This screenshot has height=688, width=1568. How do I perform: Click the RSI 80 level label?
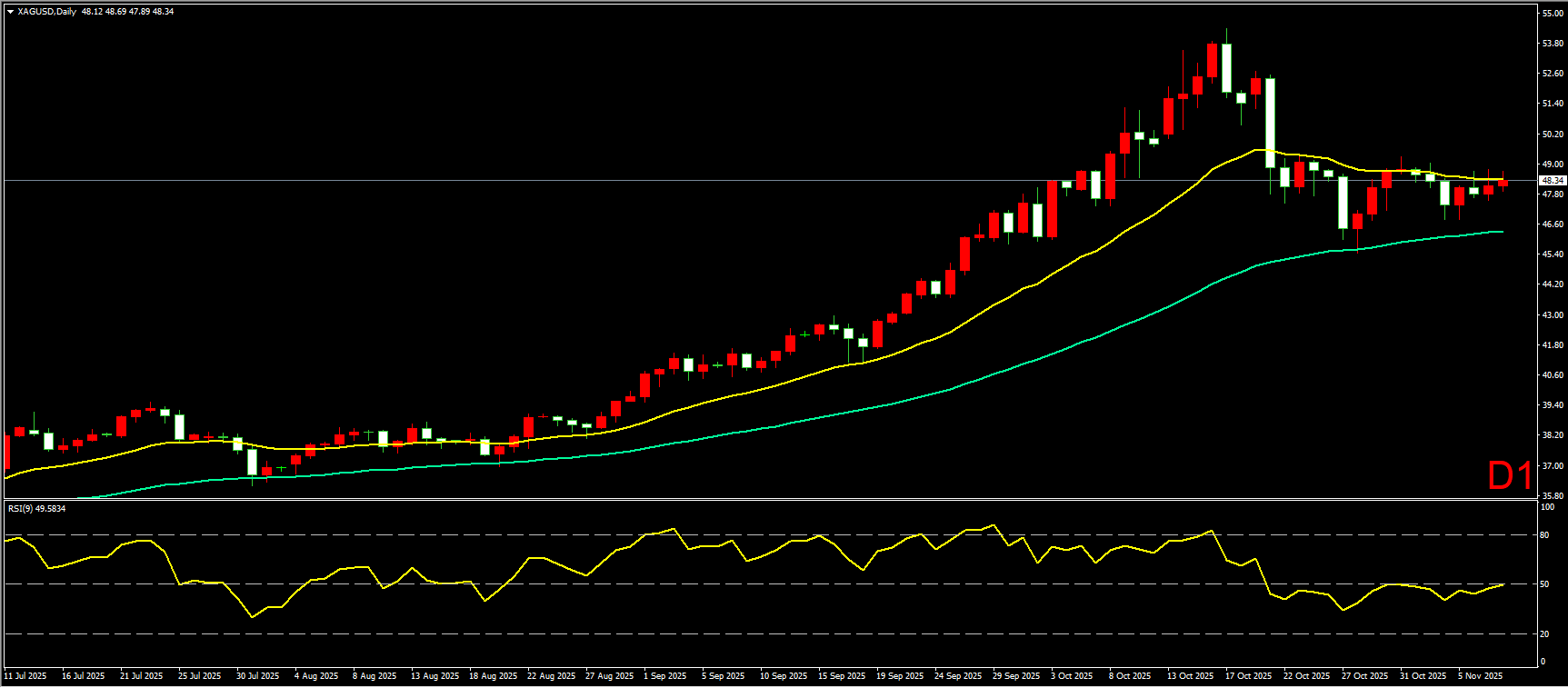pyautogui.click(x=1545, y=535)
